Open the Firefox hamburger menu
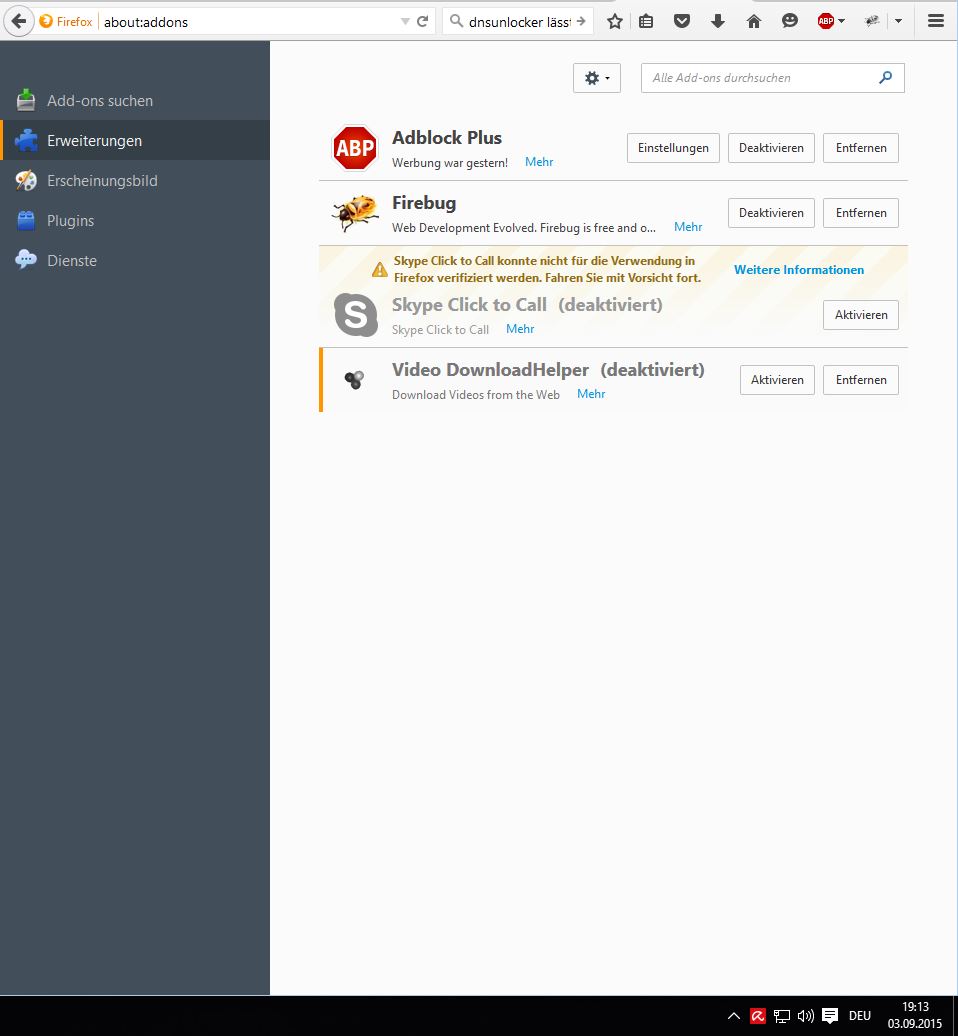The image size is (958, 1036). coord(936,21)
